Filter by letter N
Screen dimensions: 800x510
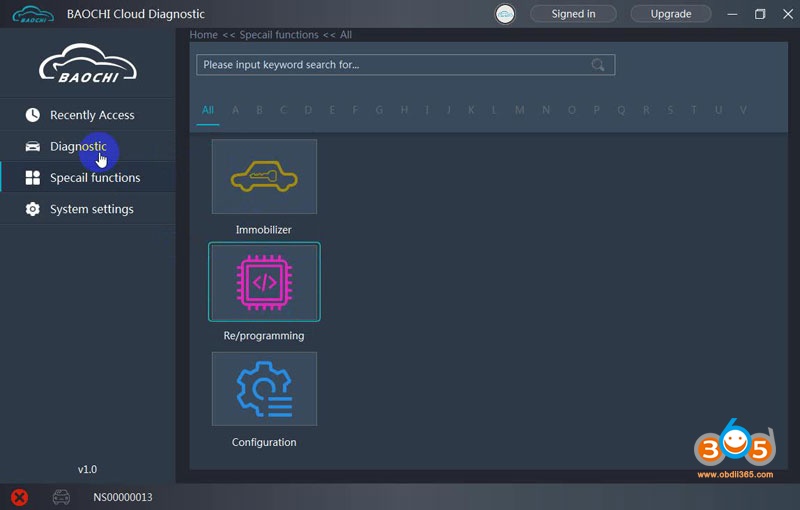[546, 110]
